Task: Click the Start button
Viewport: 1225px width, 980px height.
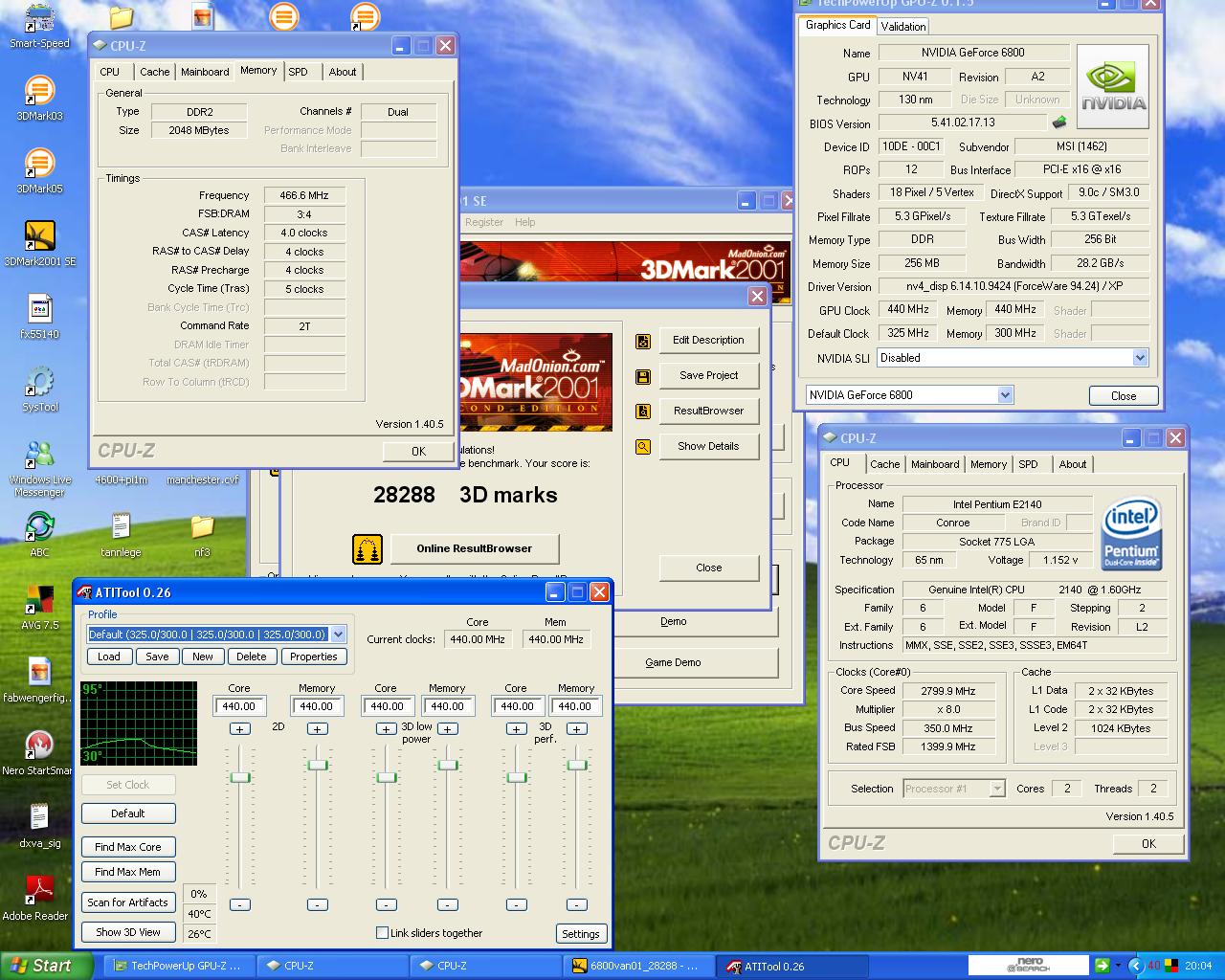Action: click(x=46, y=966)
